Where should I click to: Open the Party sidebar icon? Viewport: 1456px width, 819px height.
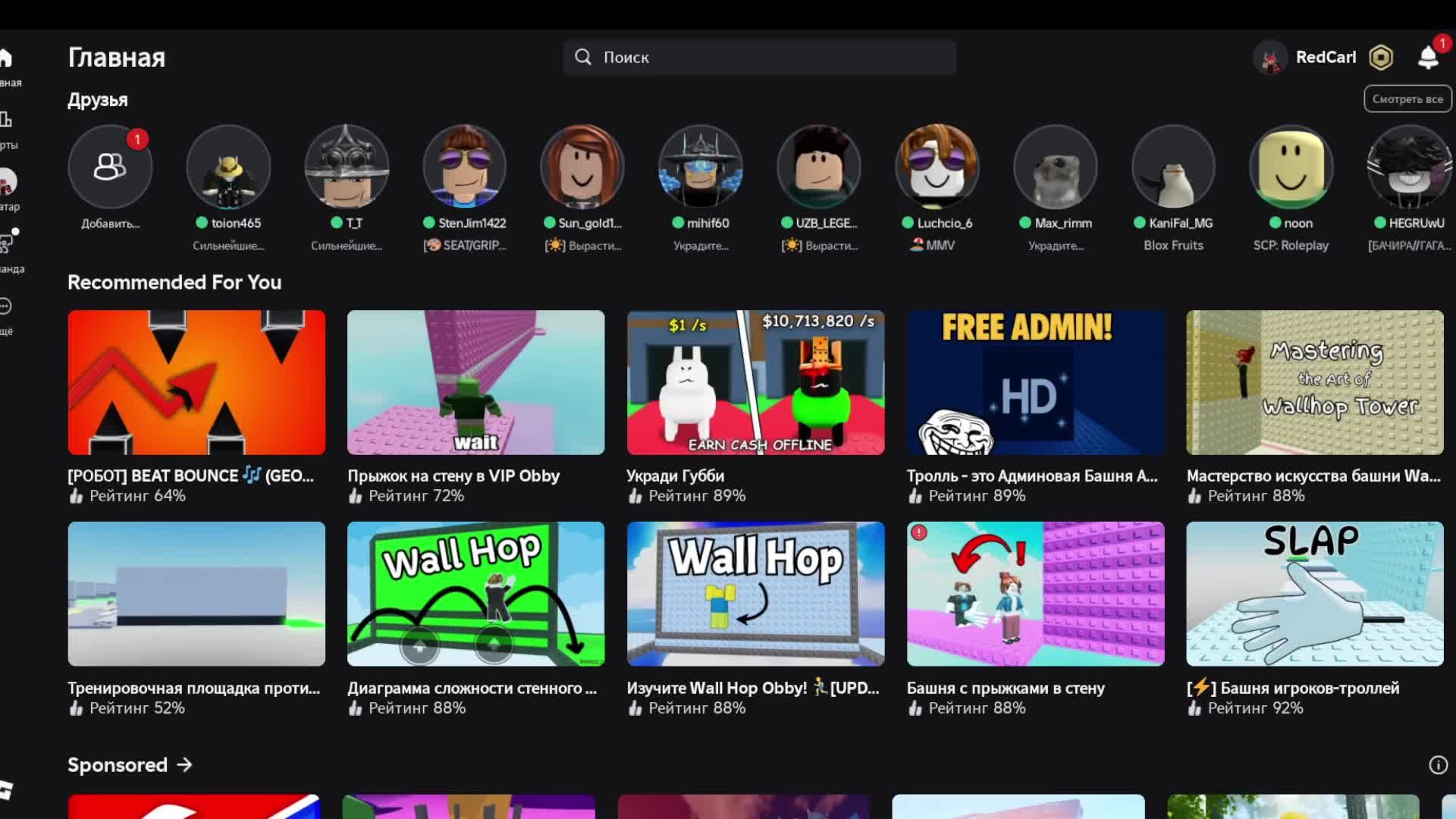7,243
